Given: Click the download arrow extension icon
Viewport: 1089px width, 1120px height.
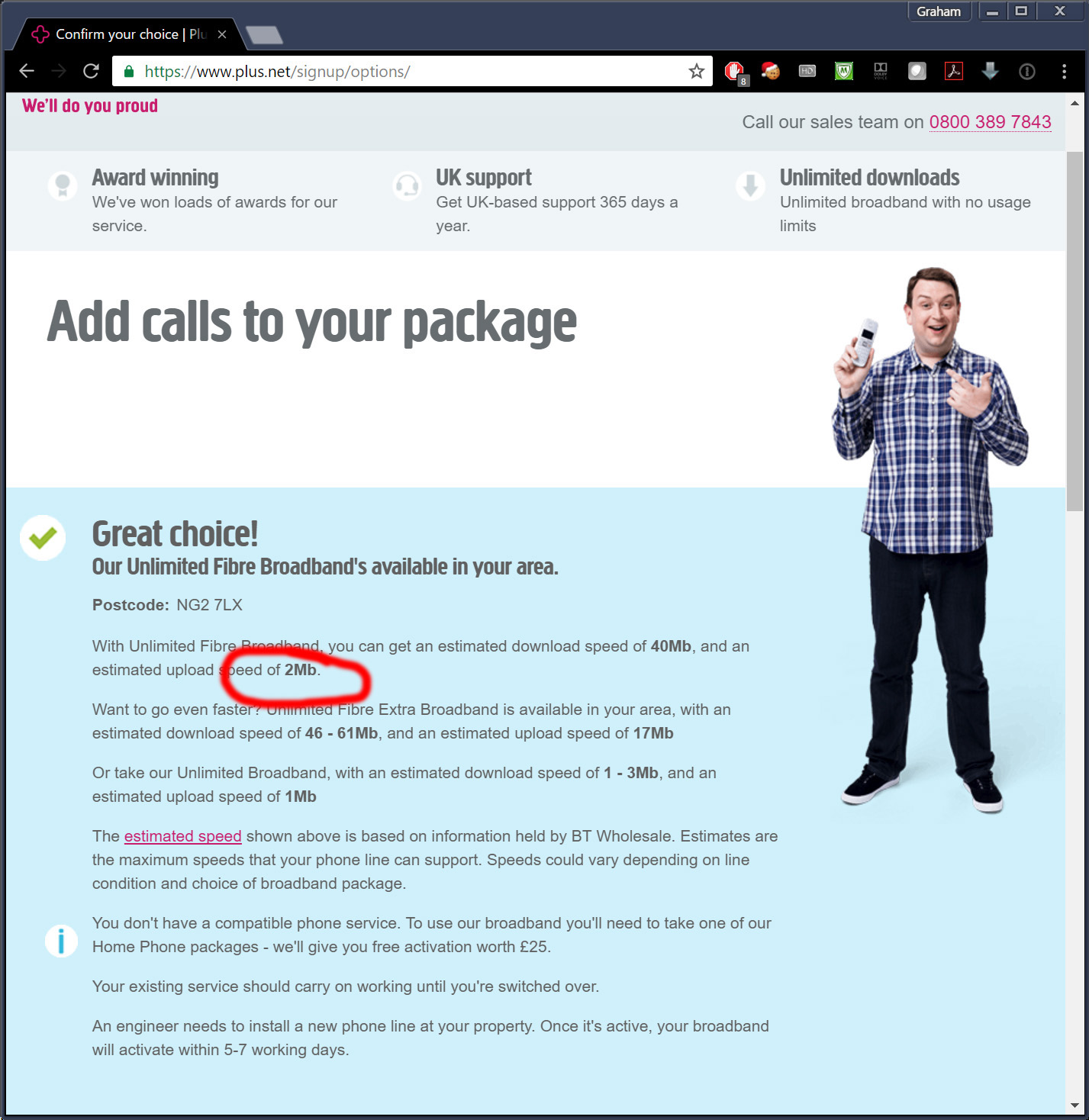Looking at the screenshot, I should pos(991,71).
